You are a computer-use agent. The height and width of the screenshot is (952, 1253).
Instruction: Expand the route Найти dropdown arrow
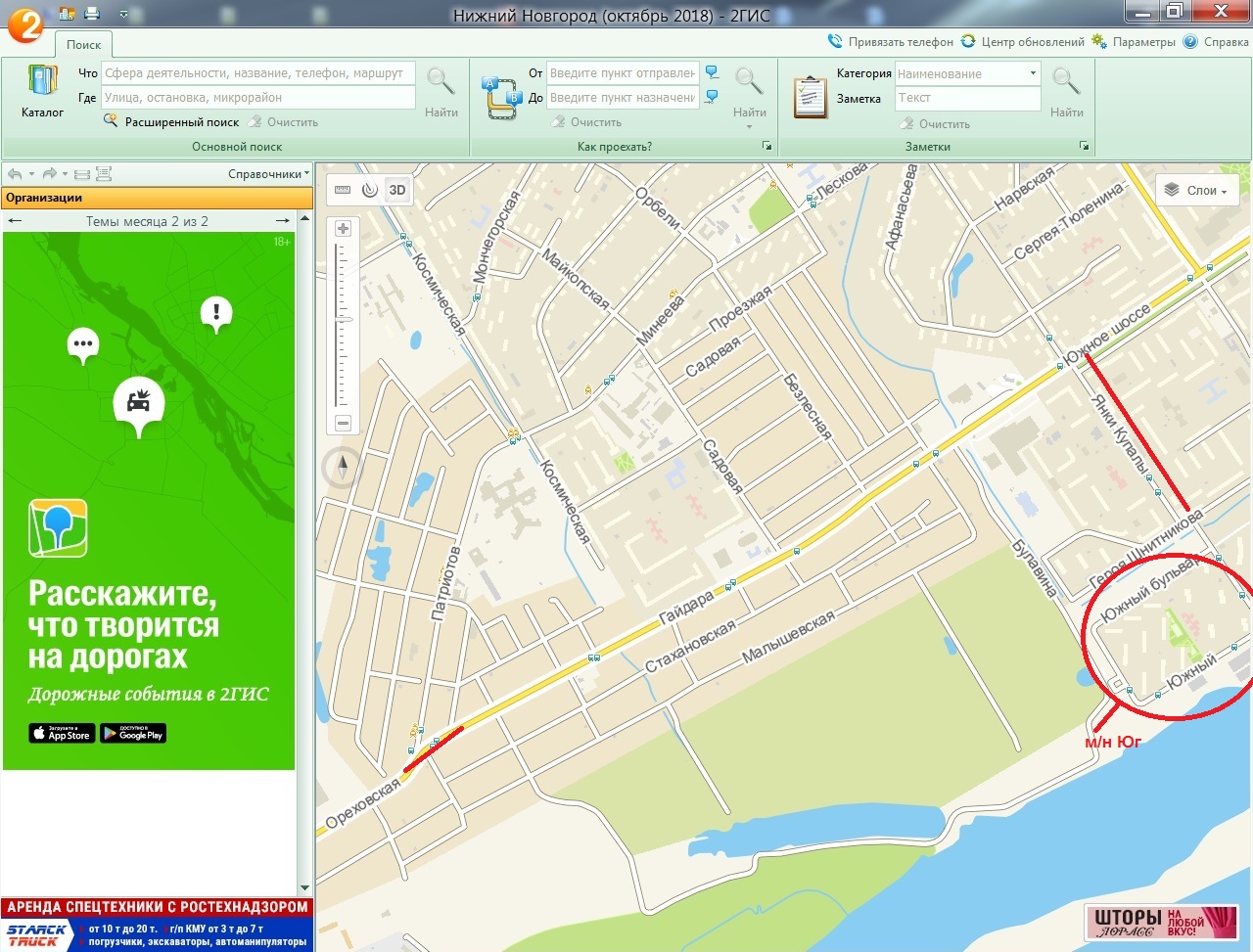750,126
